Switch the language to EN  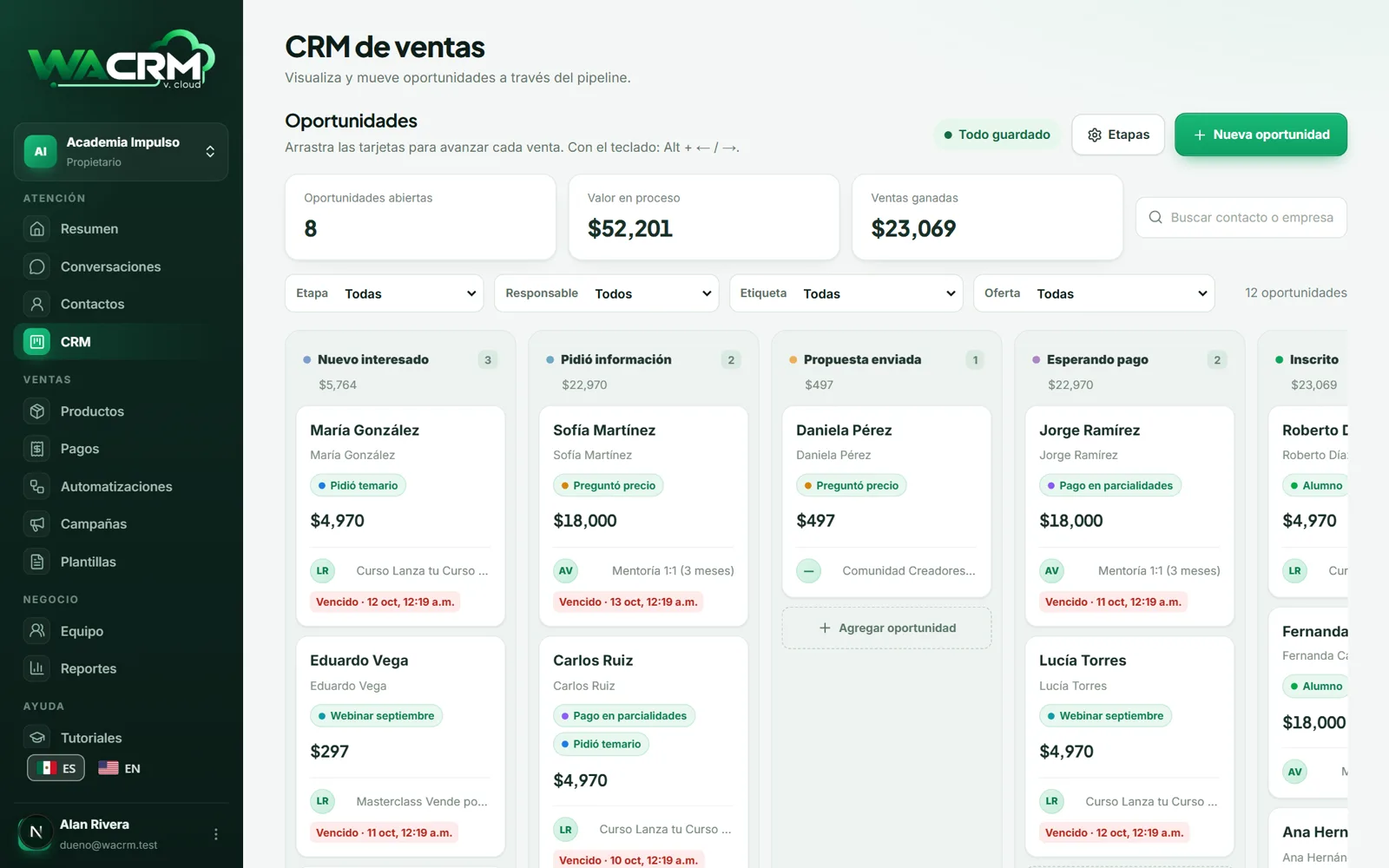click(120, 768)
